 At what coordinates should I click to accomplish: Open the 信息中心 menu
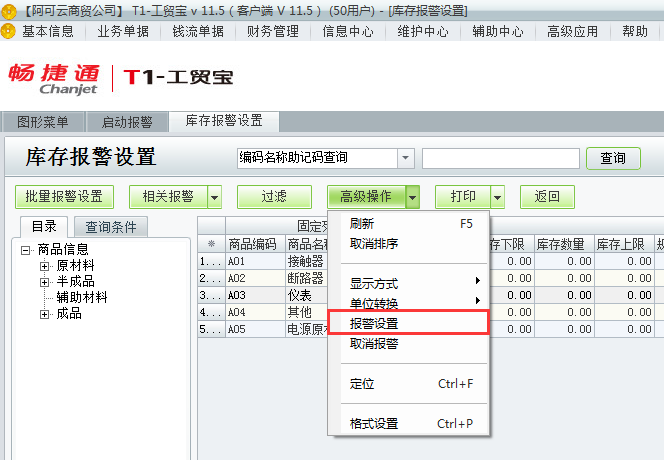click(x=348, y=31)
